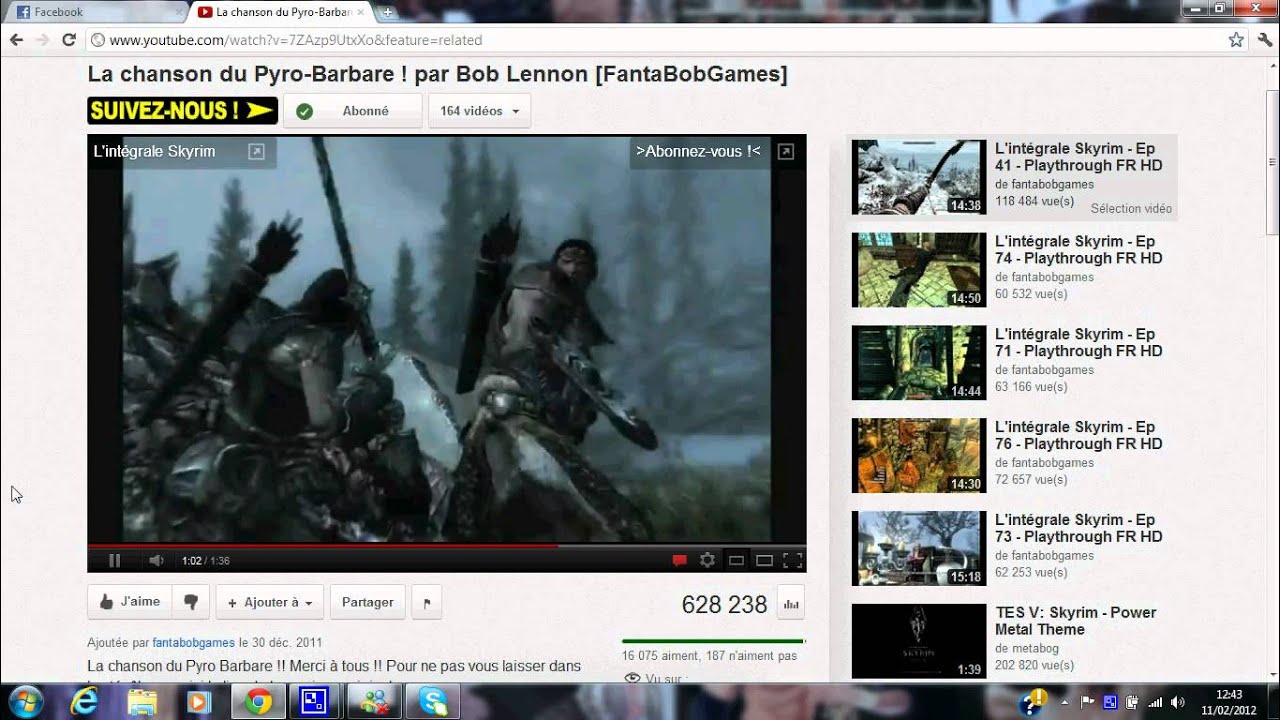Image resolution: width=1280 pixels, height=720 pixels.
Task: Show video statistics chart icon
Action: [x=791, y=604]
